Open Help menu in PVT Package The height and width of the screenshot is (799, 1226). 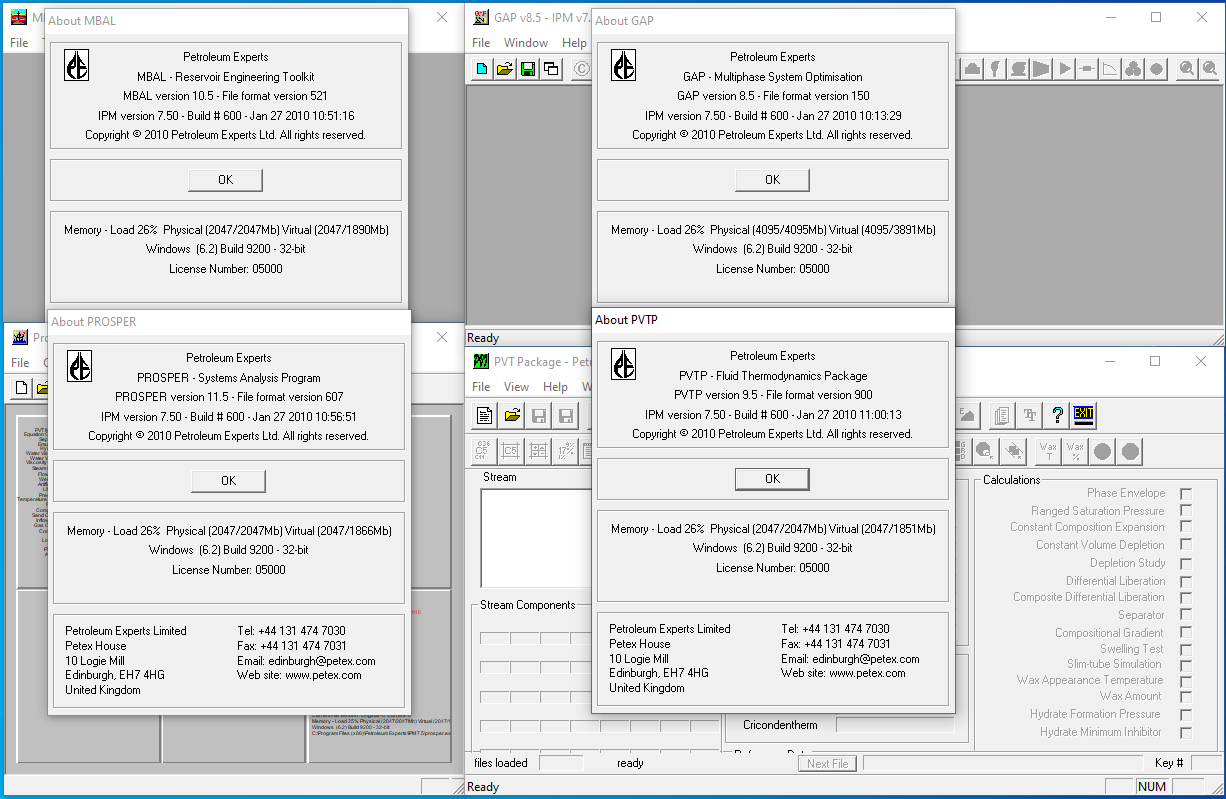point(556,387)
